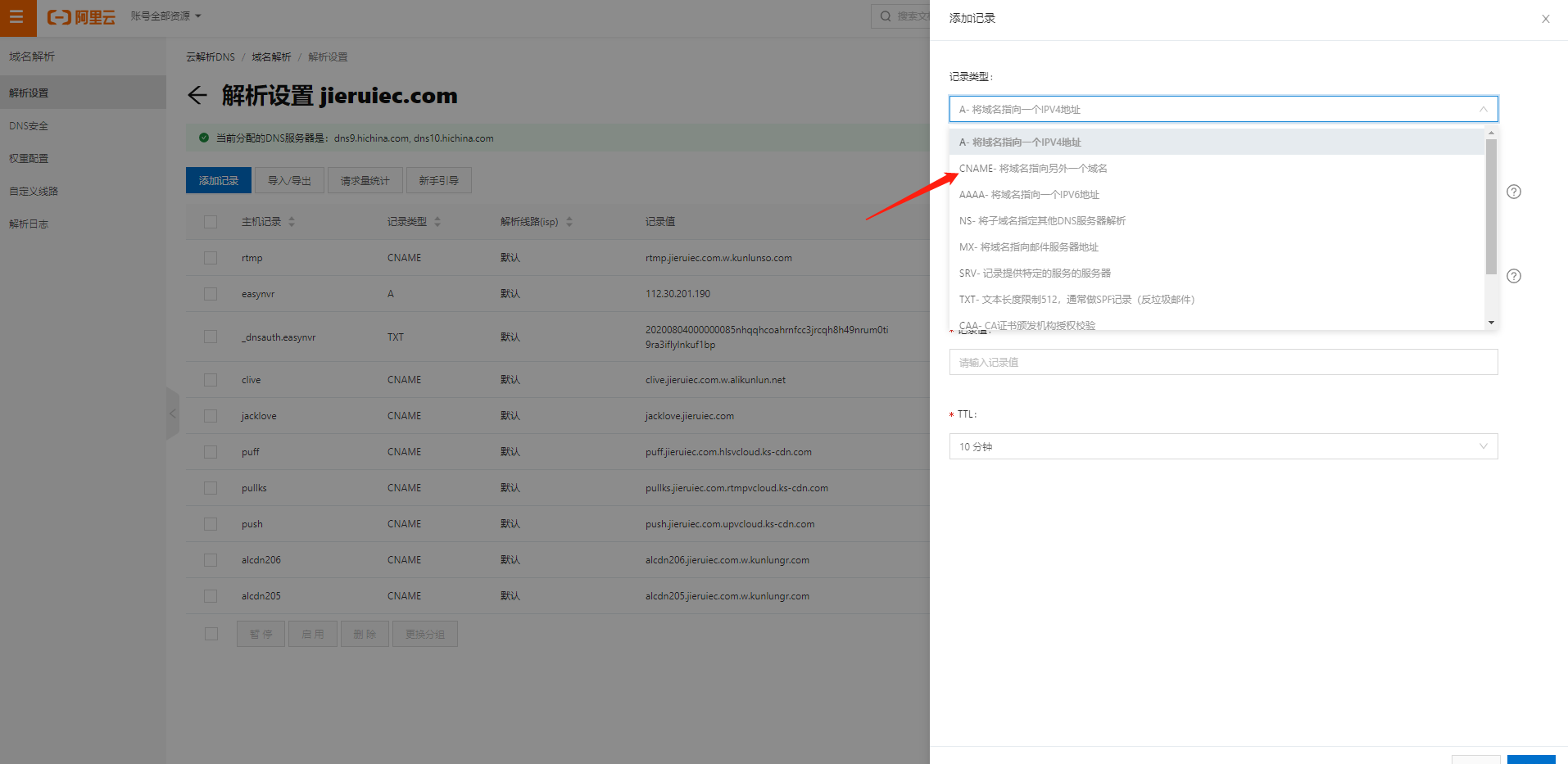
Task: Click record value 112.30.201.190
Action: click(678, 294)
